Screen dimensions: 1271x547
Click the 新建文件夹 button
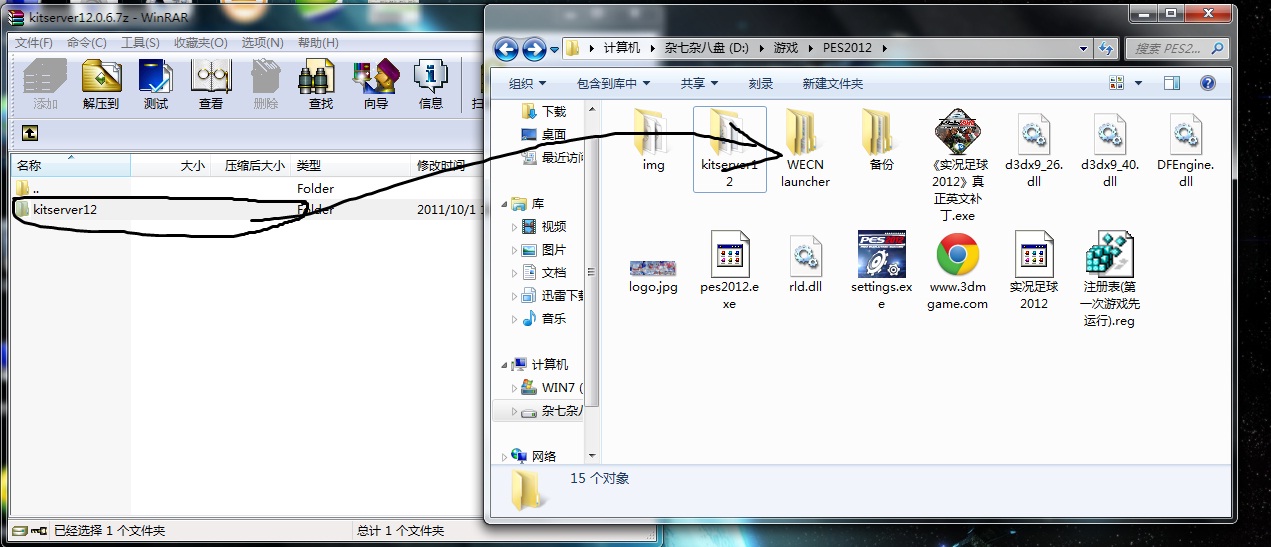(832, 84)
